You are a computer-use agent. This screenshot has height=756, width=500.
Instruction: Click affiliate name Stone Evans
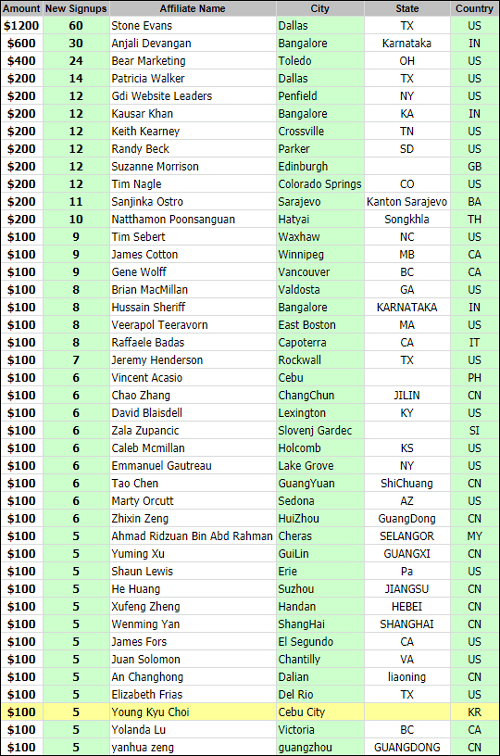[x=142, y=26]
